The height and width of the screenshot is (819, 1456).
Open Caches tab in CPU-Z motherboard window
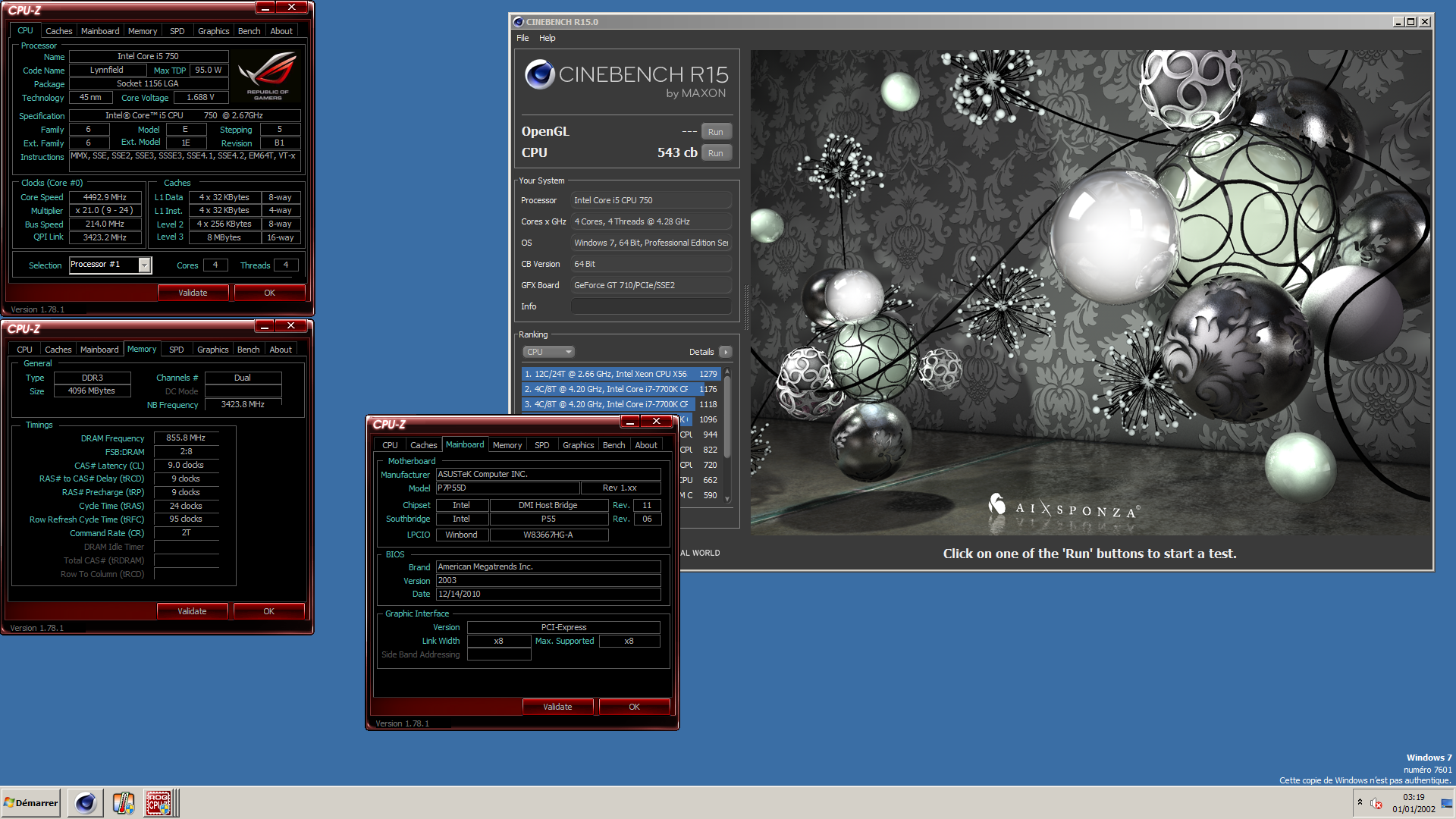coord(423,445)
